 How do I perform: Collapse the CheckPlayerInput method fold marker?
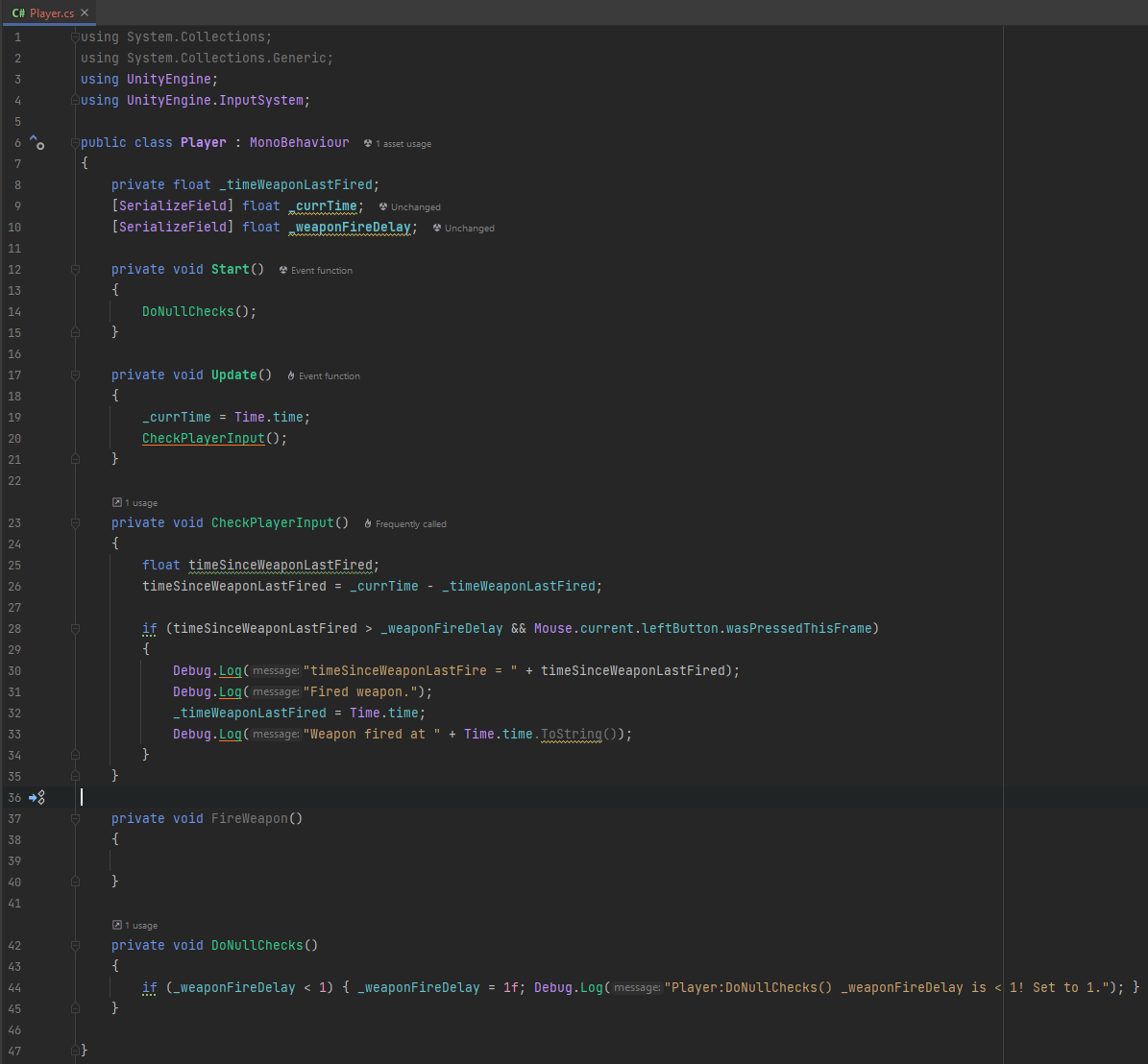click(75, 522)
